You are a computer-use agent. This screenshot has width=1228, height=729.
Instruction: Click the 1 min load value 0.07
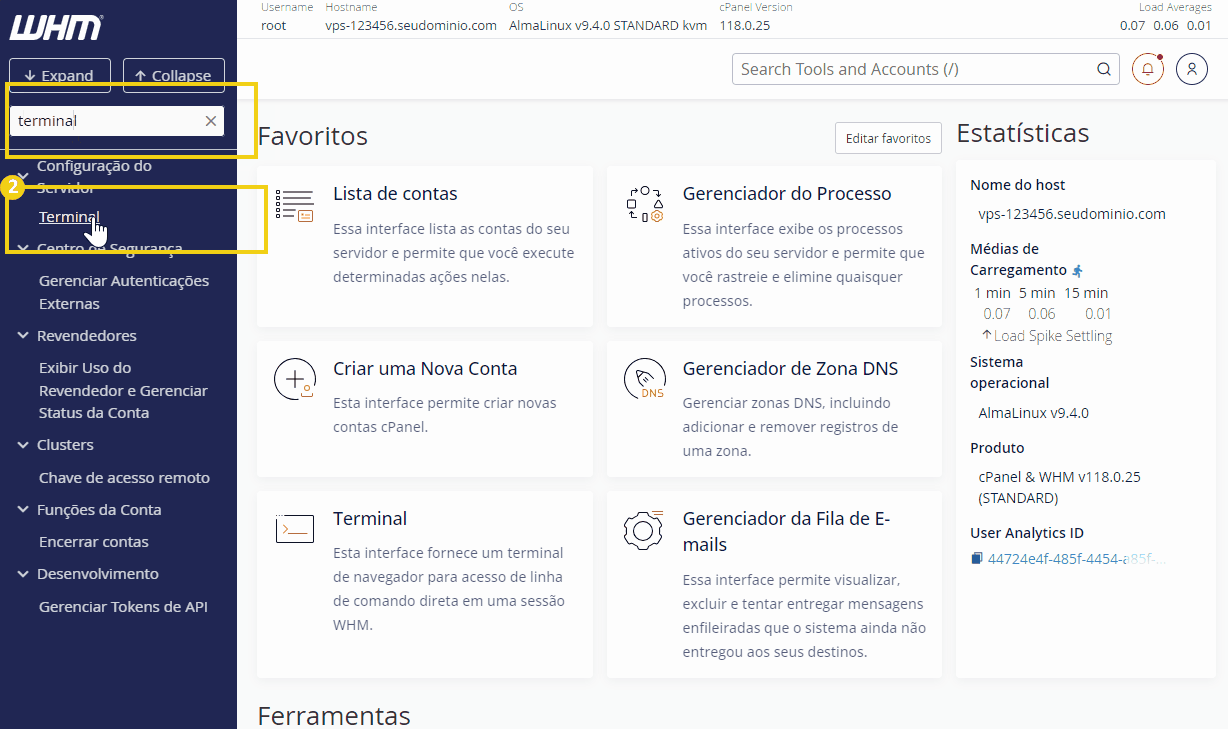[997, 314]
